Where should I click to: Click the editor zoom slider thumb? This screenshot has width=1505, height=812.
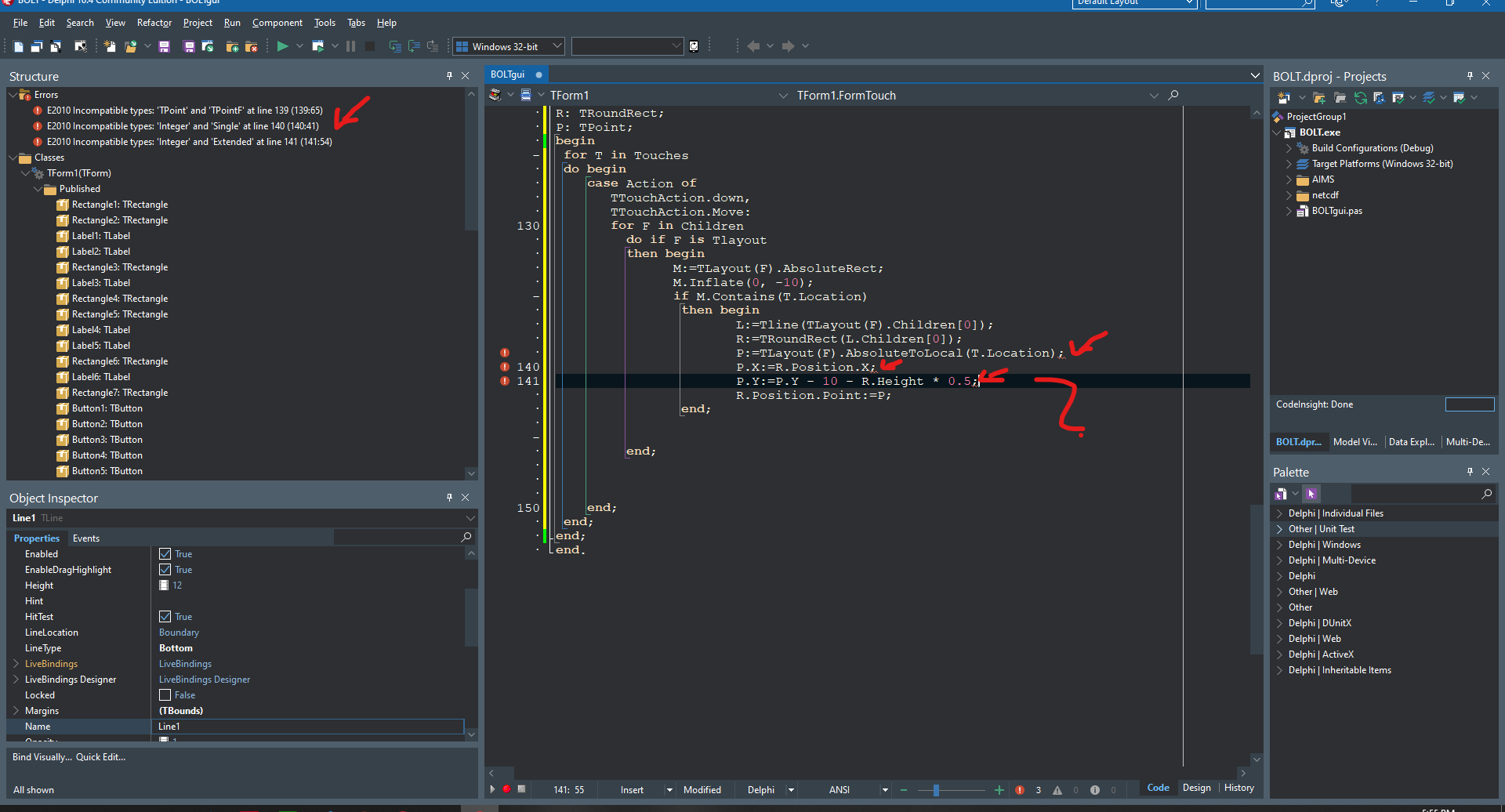pos(936,790)
